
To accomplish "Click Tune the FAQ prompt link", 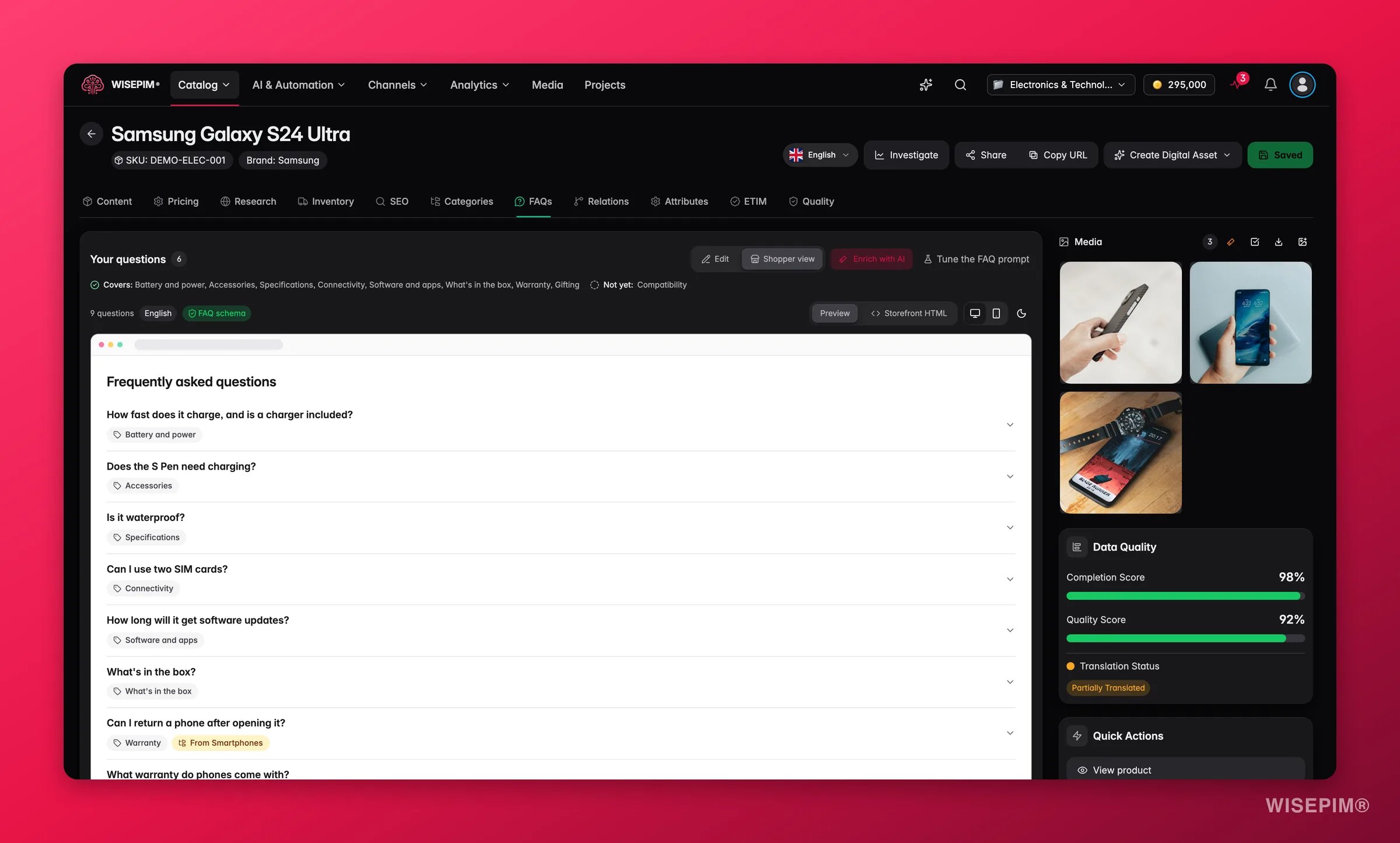I will pyautogui.click(x=977, y=259).
